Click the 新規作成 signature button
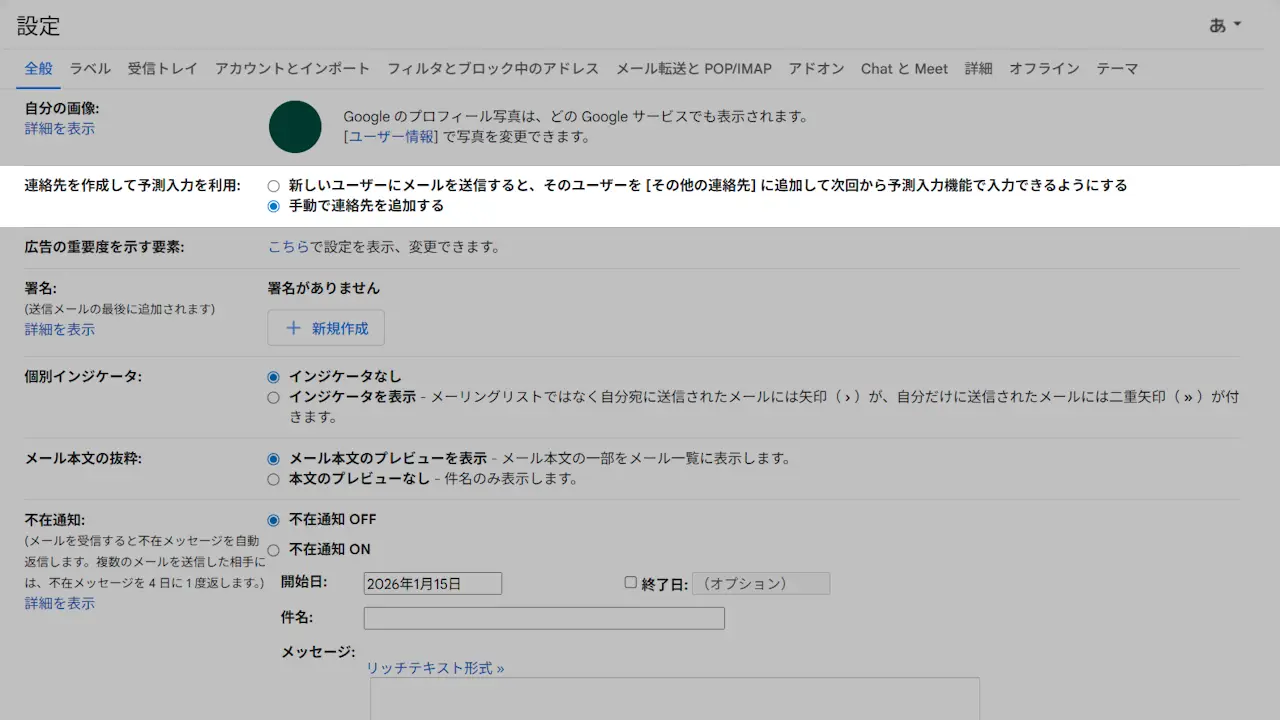The width and height of the screenshot is (1280, 720). pyautogui.click(x=326, y=328)
